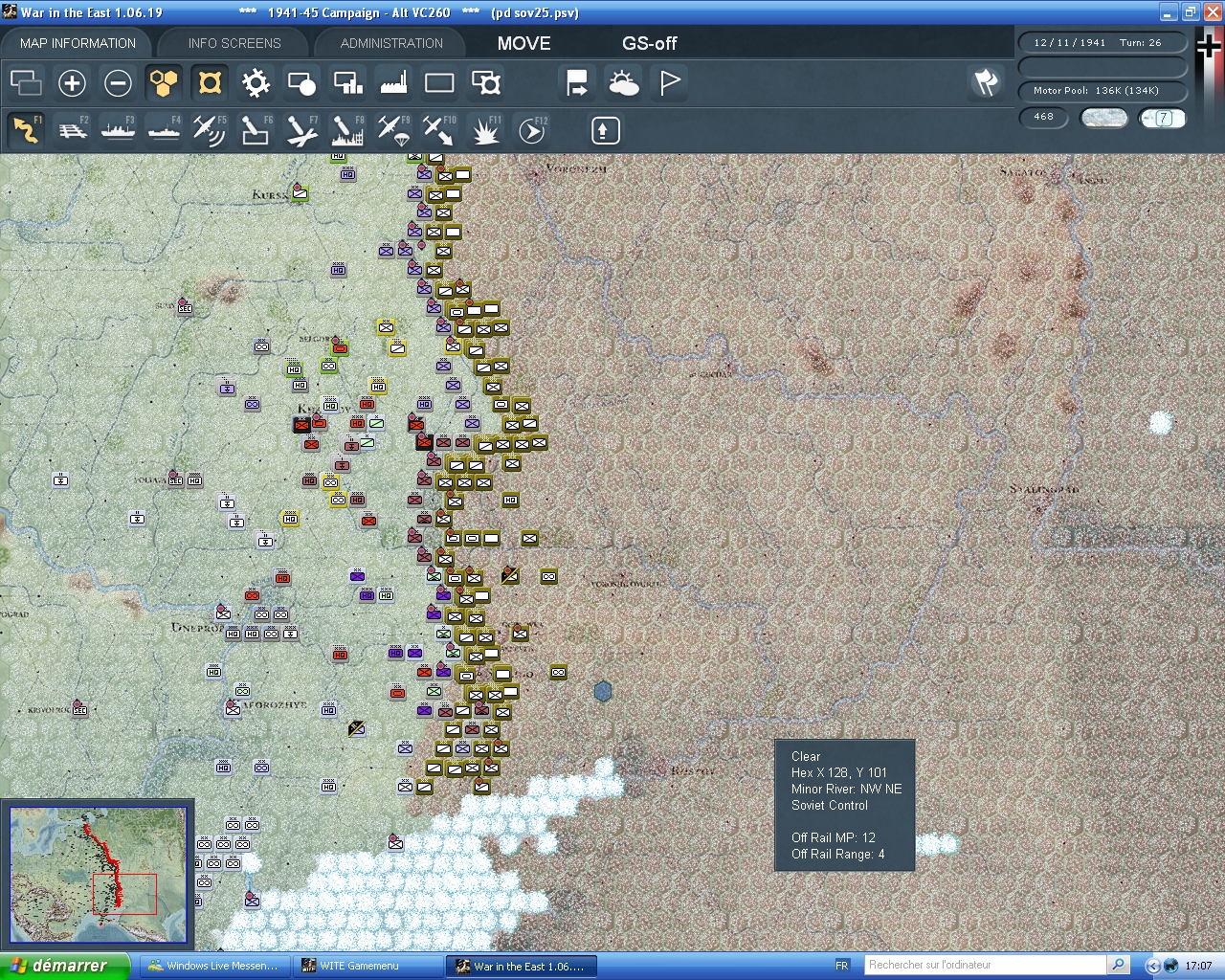Open the ADMINISTRATION menu
The image size is (1225, 980).
[390, 42]
